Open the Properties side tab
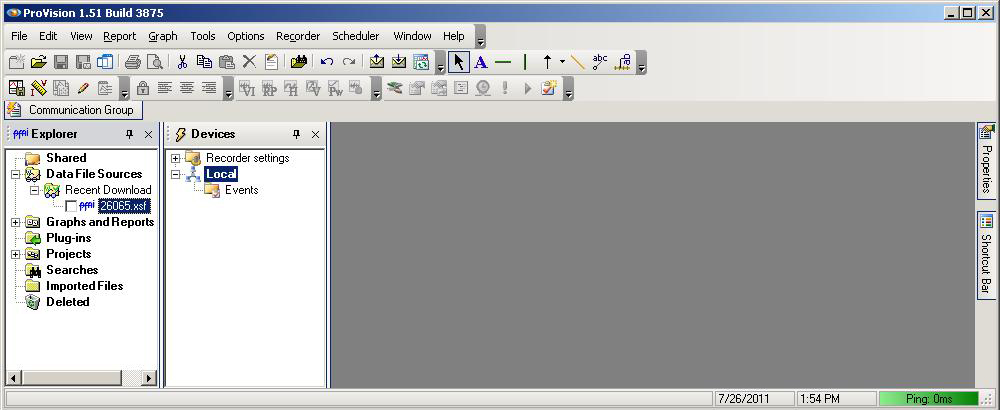 click(x=987, y=161)
